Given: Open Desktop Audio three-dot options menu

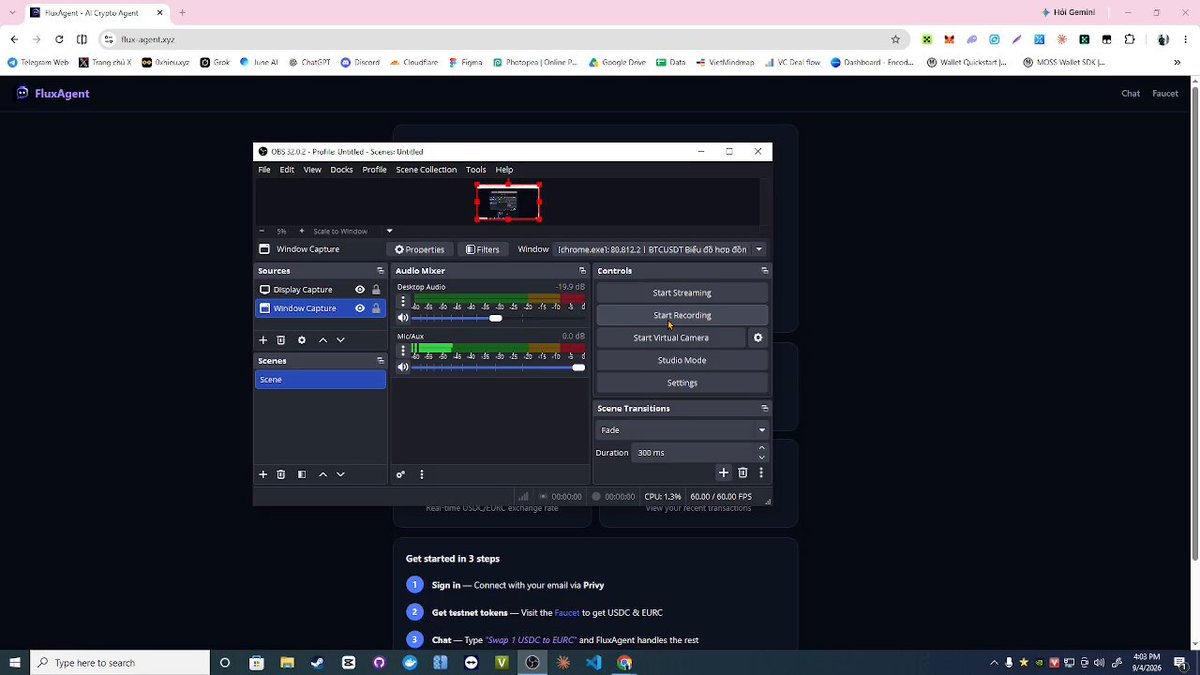Looking at the screenshot, I should click(x=403, y=301).
